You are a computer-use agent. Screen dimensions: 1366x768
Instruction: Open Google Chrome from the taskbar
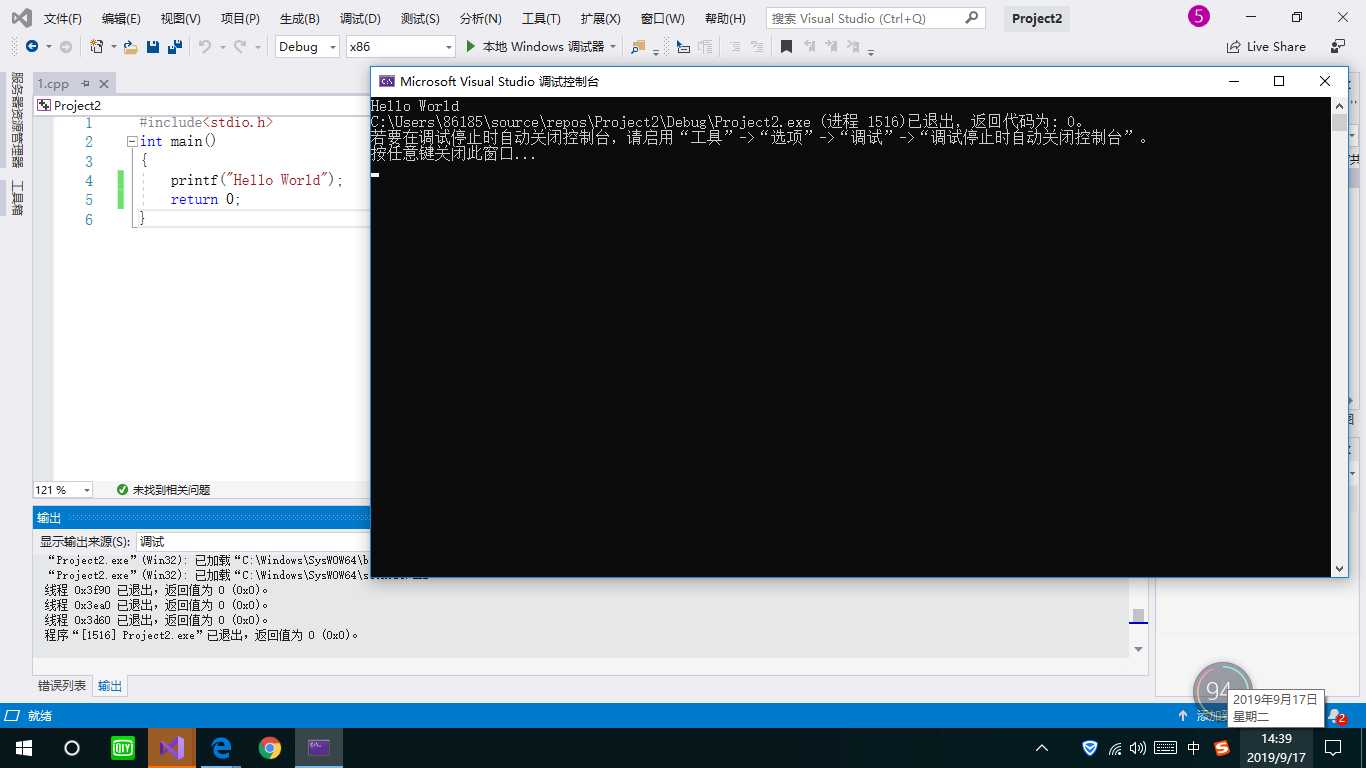pyautogui.click(x=270, y=748)
